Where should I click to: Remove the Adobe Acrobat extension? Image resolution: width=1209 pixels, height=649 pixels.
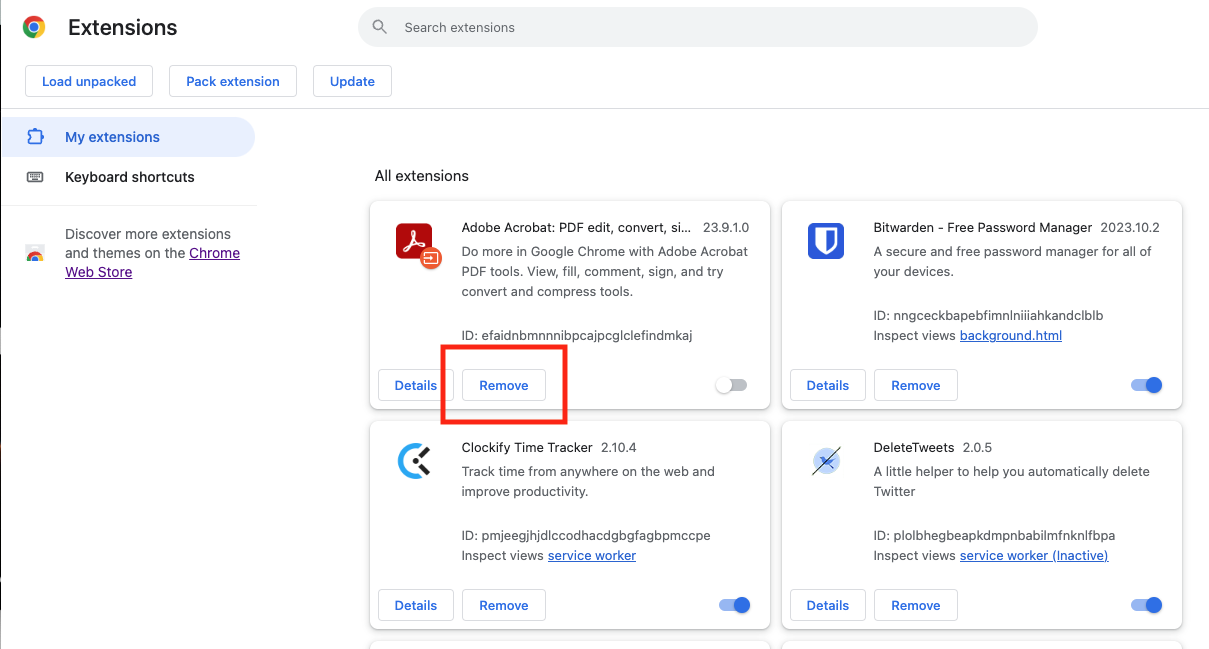point(504,385)
